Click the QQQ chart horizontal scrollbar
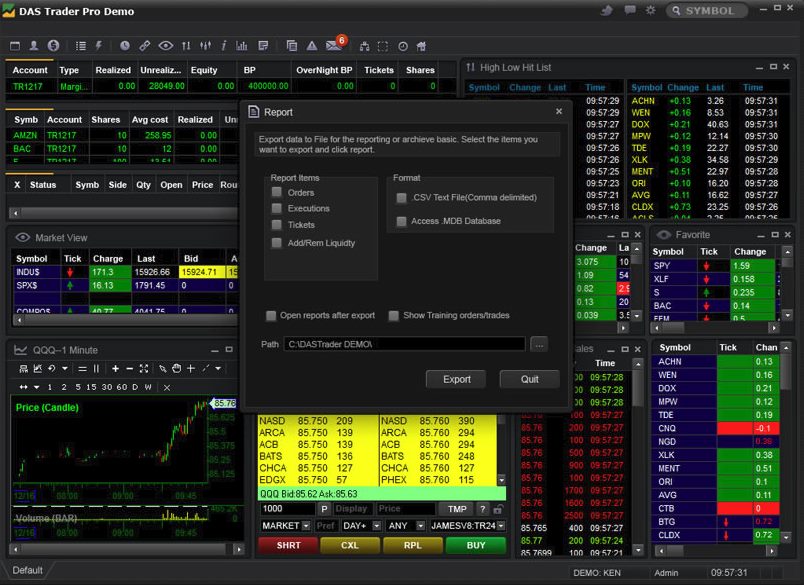Screen dimensions: 804x585 tap(127, 549)
